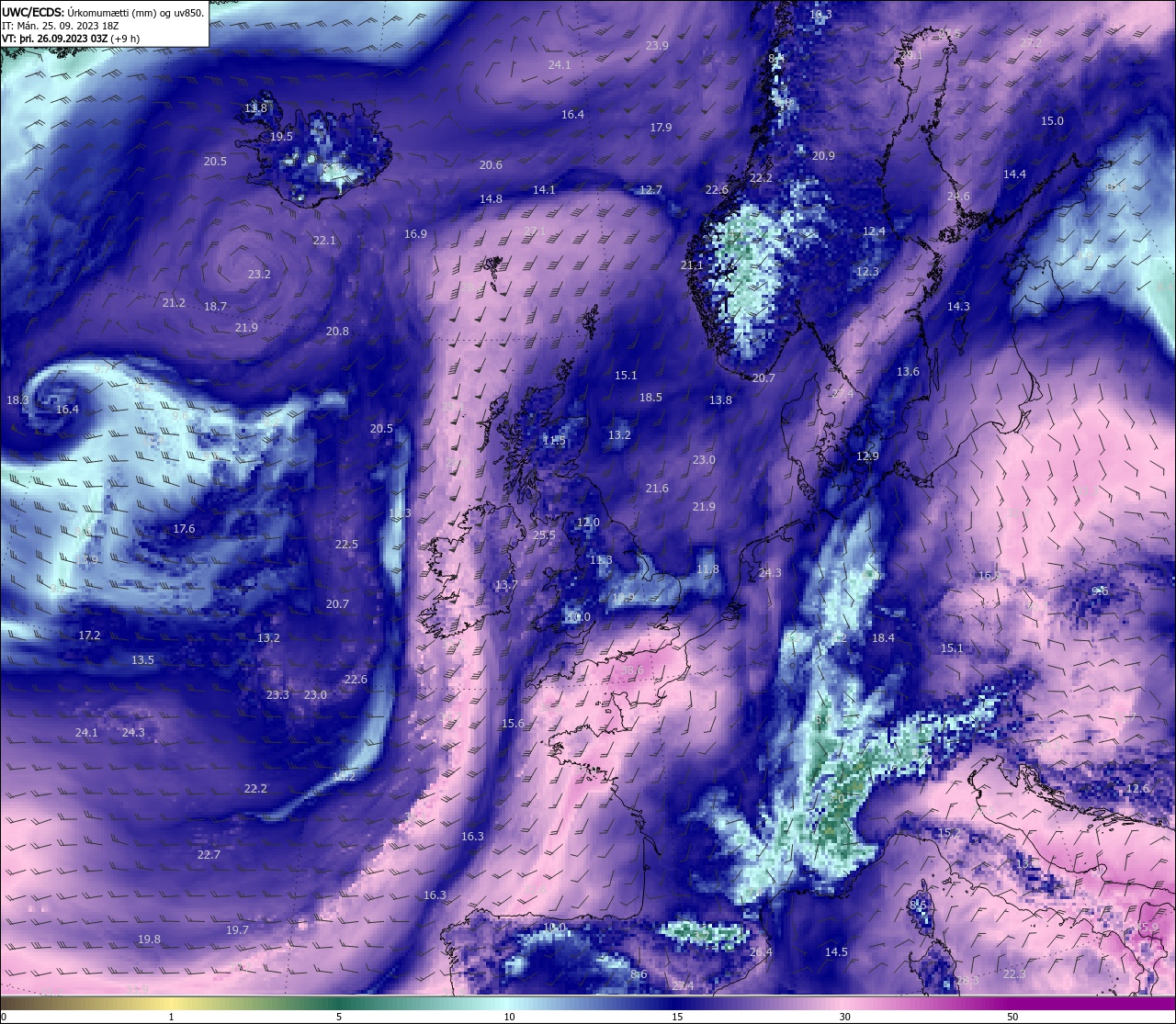Click the map value 17.9
1176x1024 pixels.
pyautogui.click(x=661, y=128)
